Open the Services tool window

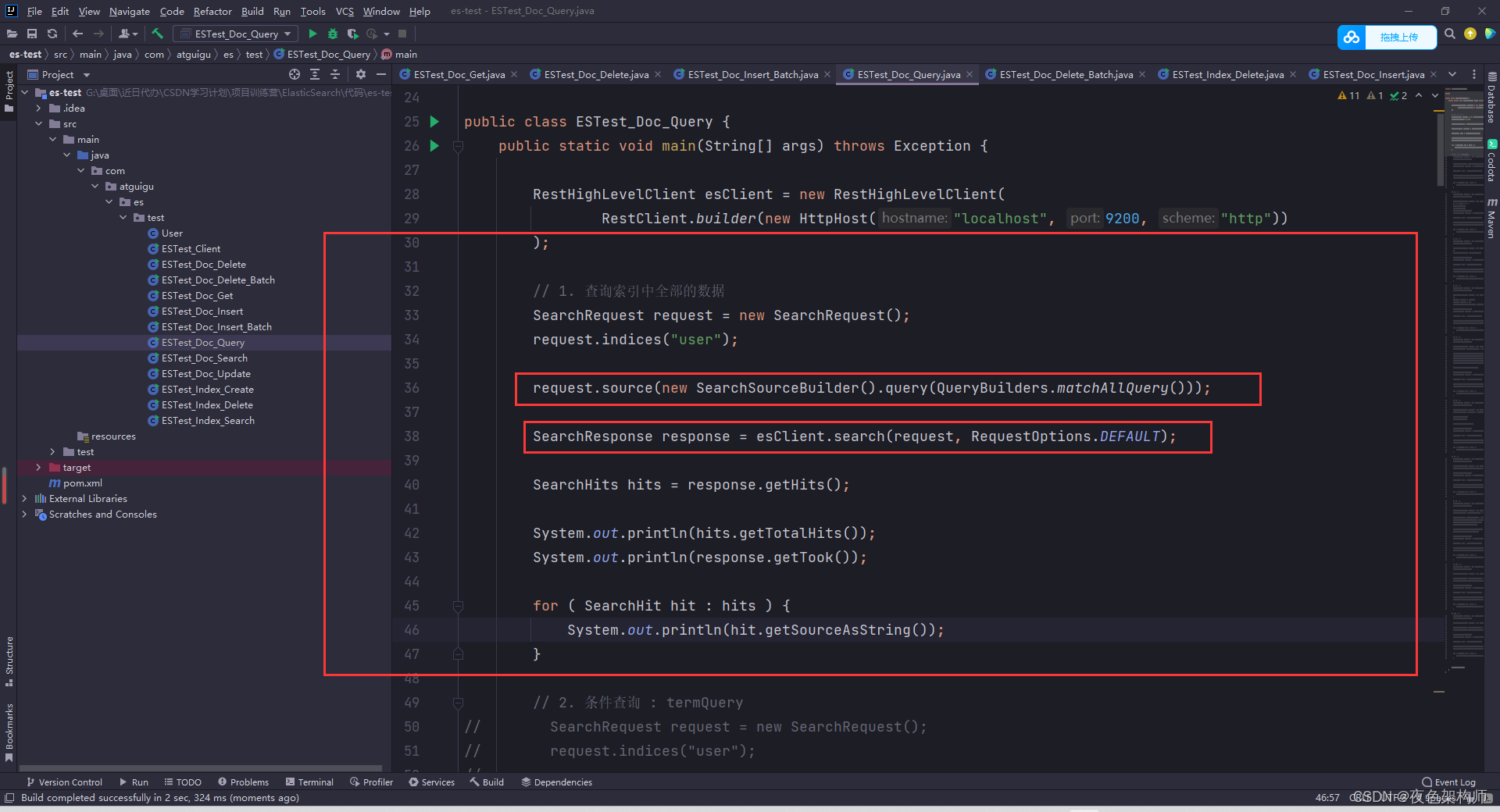pyautogui.click(x=431, y=782)
